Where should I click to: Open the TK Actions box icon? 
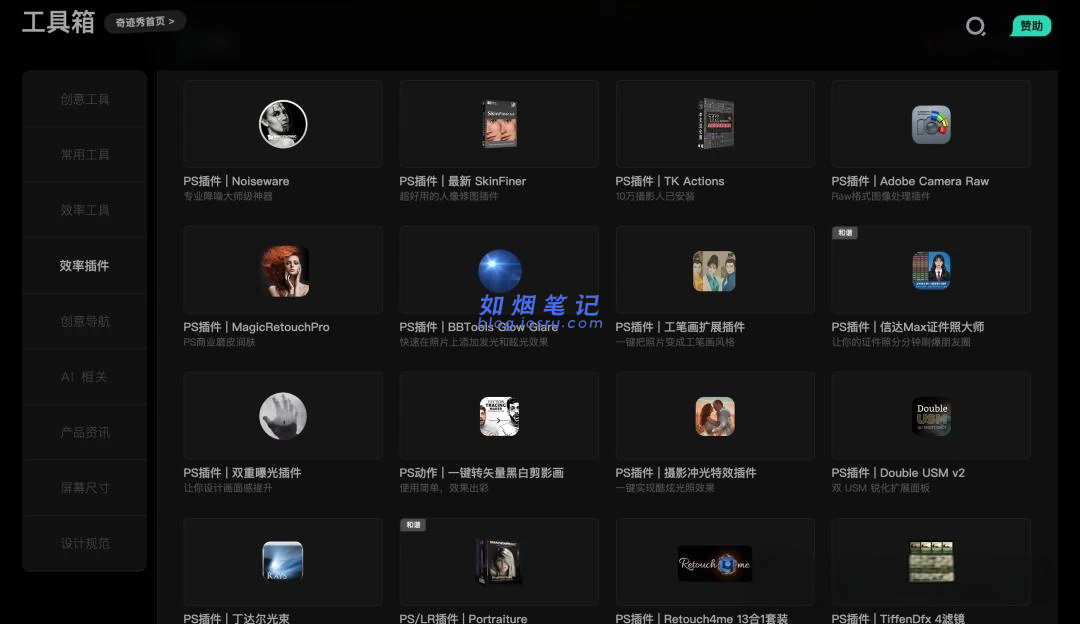715,125
